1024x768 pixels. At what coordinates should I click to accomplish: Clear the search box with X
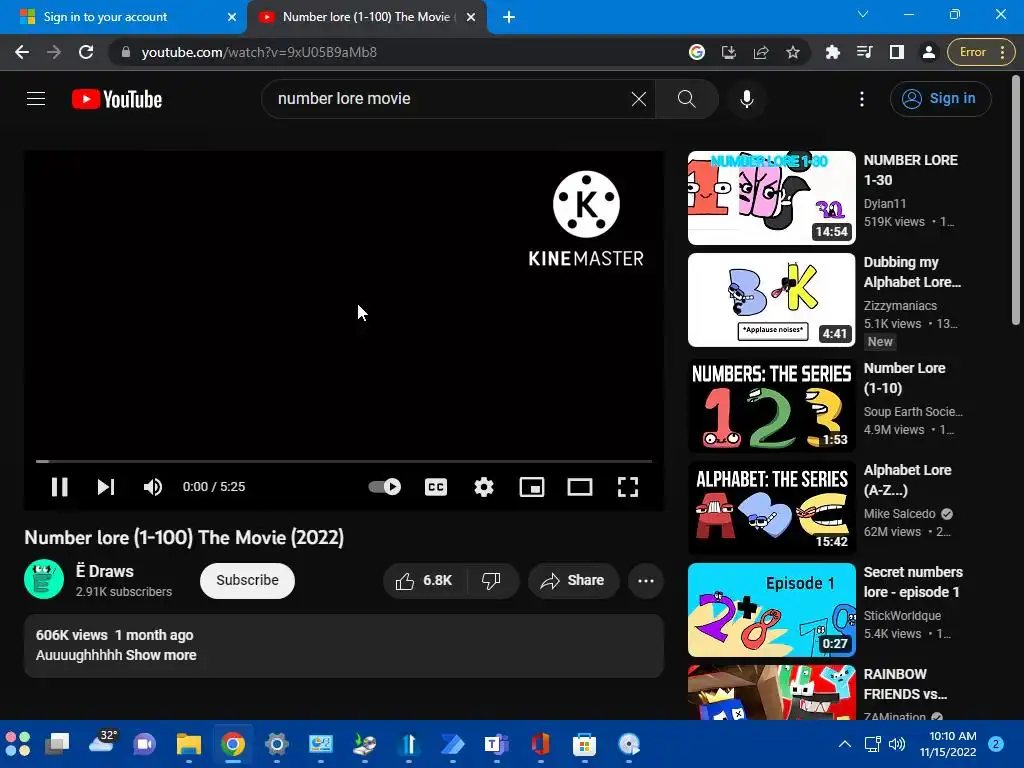point(639,99)
